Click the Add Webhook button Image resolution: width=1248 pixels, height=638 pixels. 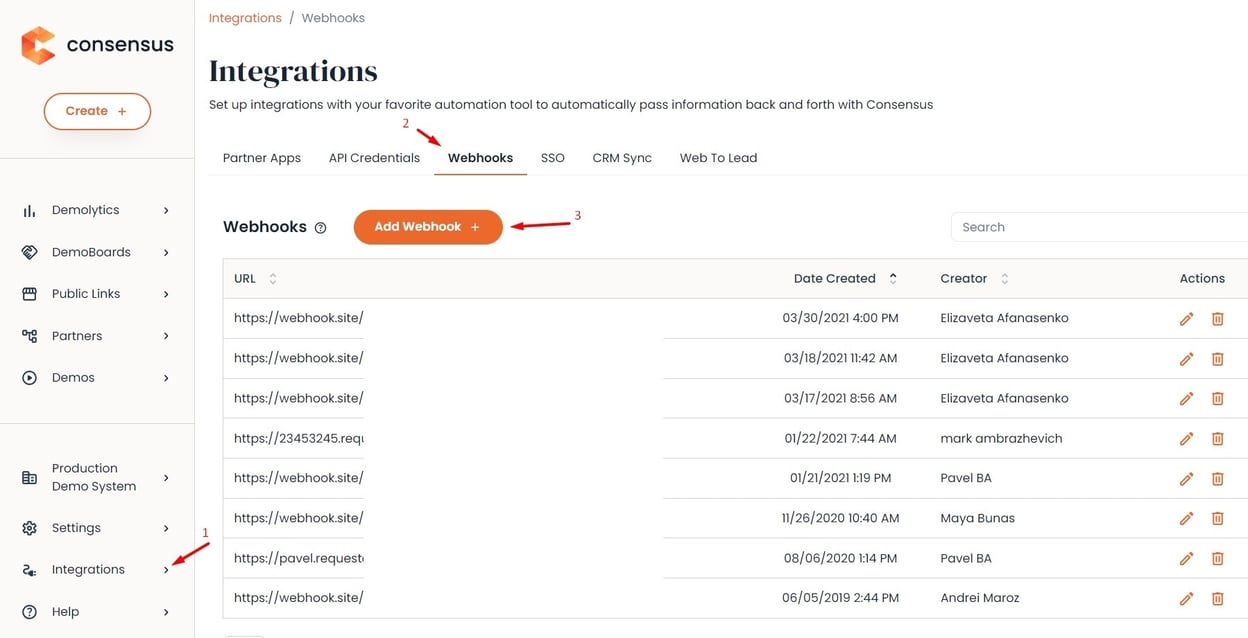pos(427,227)
